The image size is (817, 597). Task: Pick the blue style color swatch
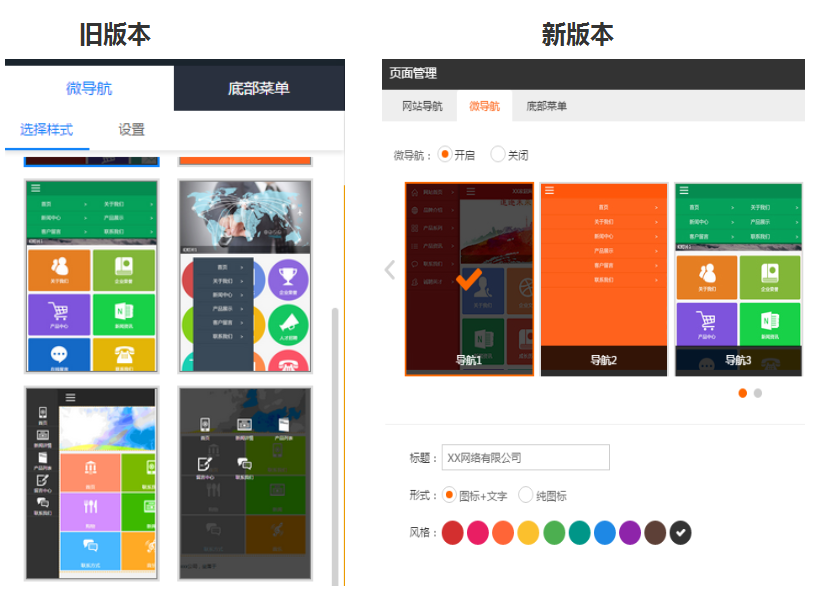[604, 533]
